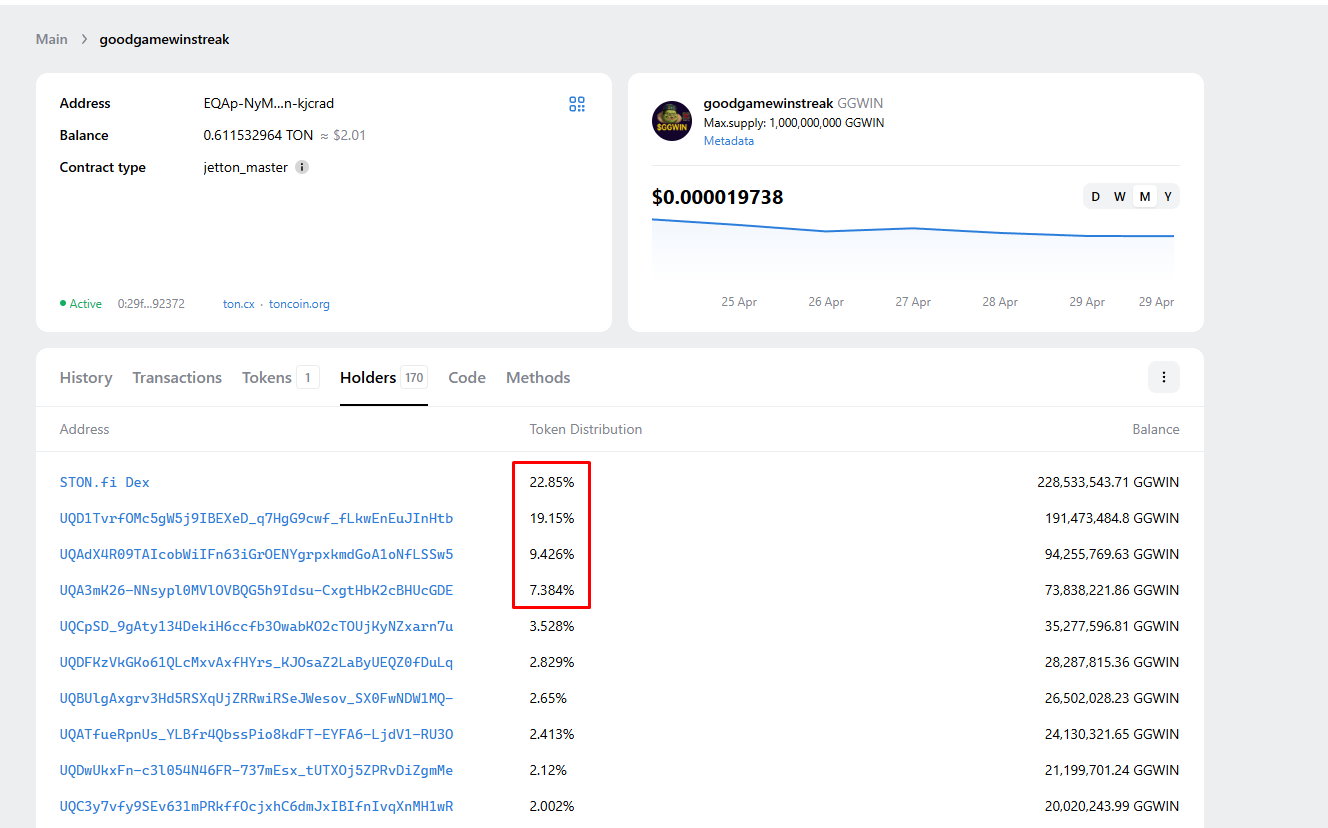Open the Tokens tab
The image size is (1328, 828).
[x=280, y=377]
